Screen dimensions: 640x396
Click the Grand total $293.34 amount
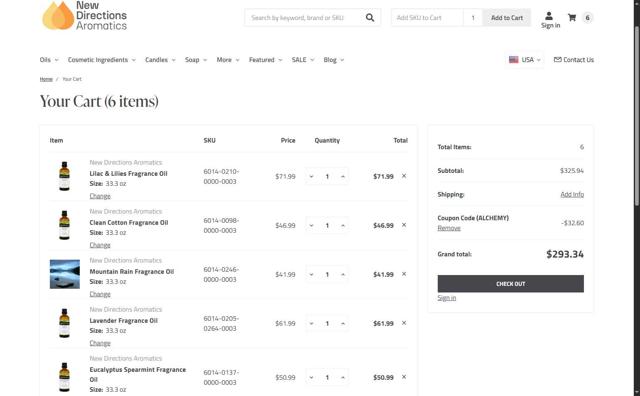pyautogui.click(x=565, y=254)
